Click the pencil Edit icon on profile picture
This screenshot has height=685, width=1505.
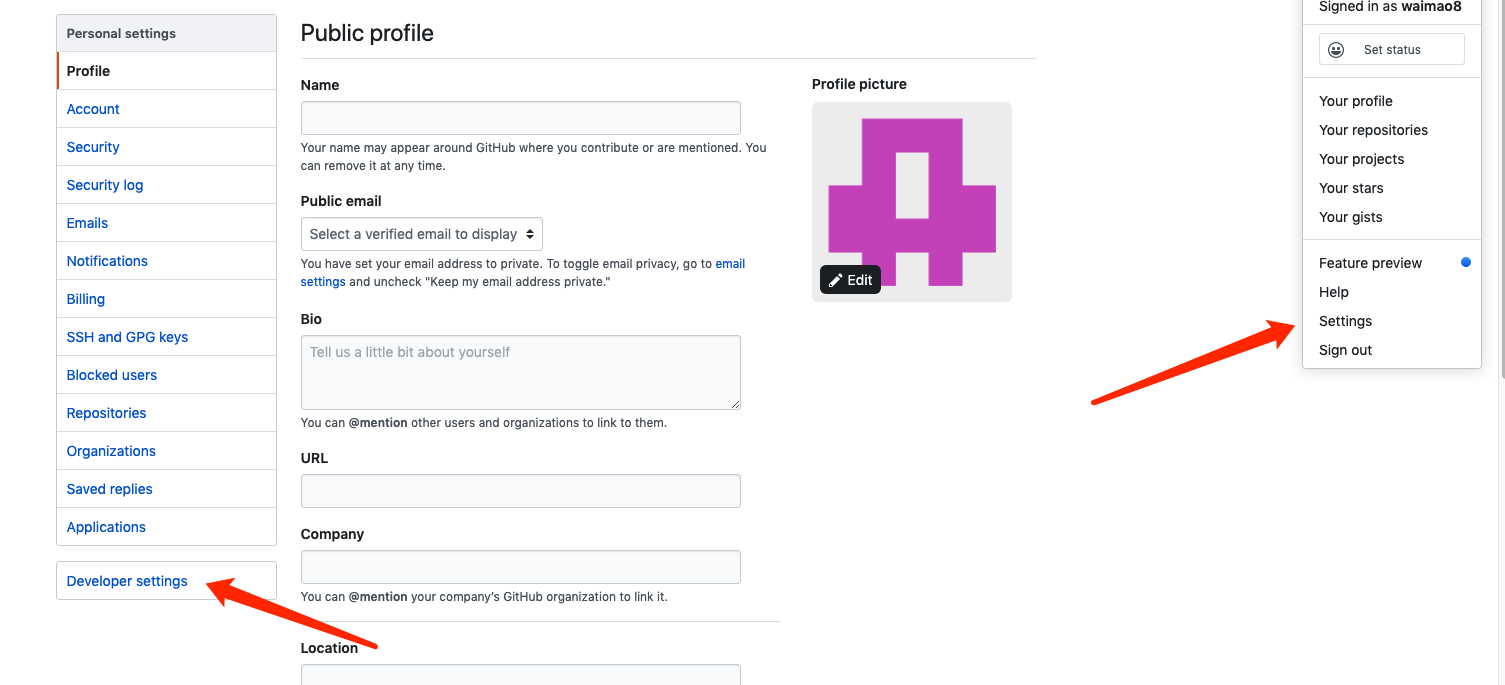point(836,281)
